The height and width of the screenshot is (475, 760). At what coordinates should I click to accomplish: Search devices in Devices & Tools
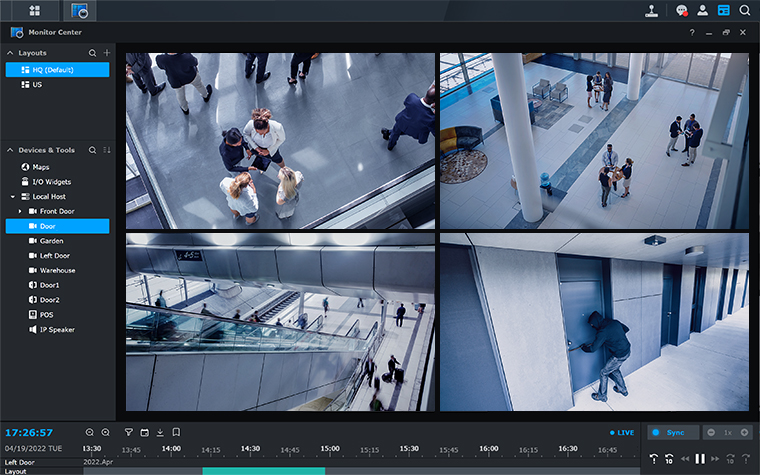pos(93,150)
